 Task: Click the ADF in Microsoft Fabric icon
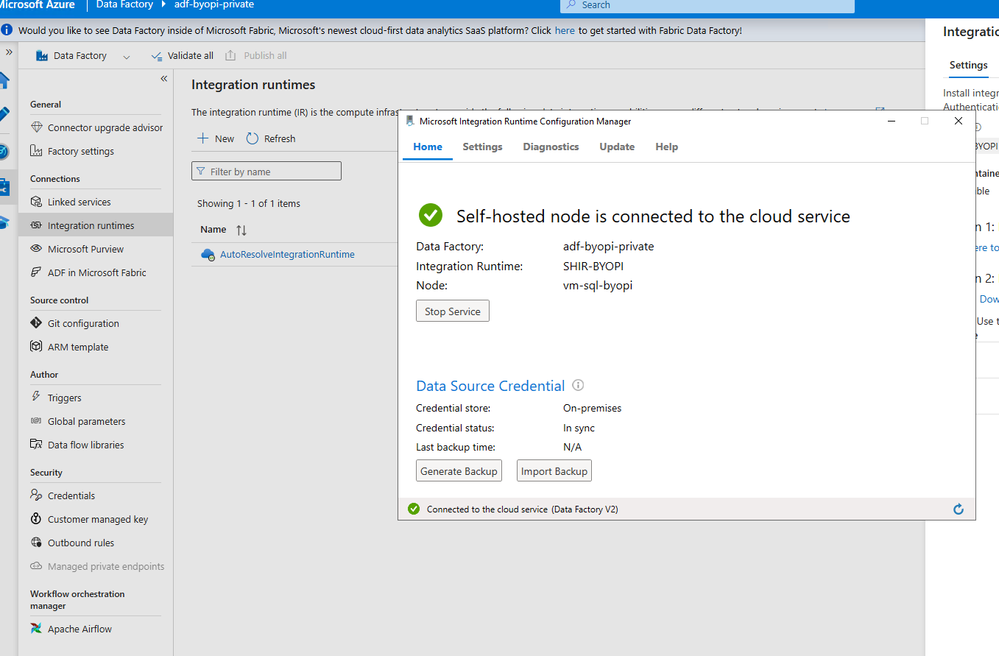point(36,273)
